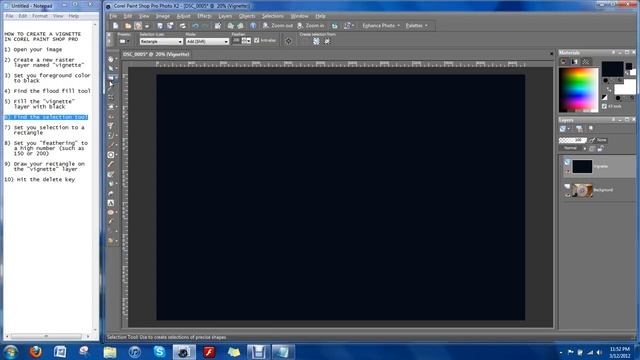Select the Background layer thumbnail
This screenshot has width=640, height=360.
click(x=582, y=191)
